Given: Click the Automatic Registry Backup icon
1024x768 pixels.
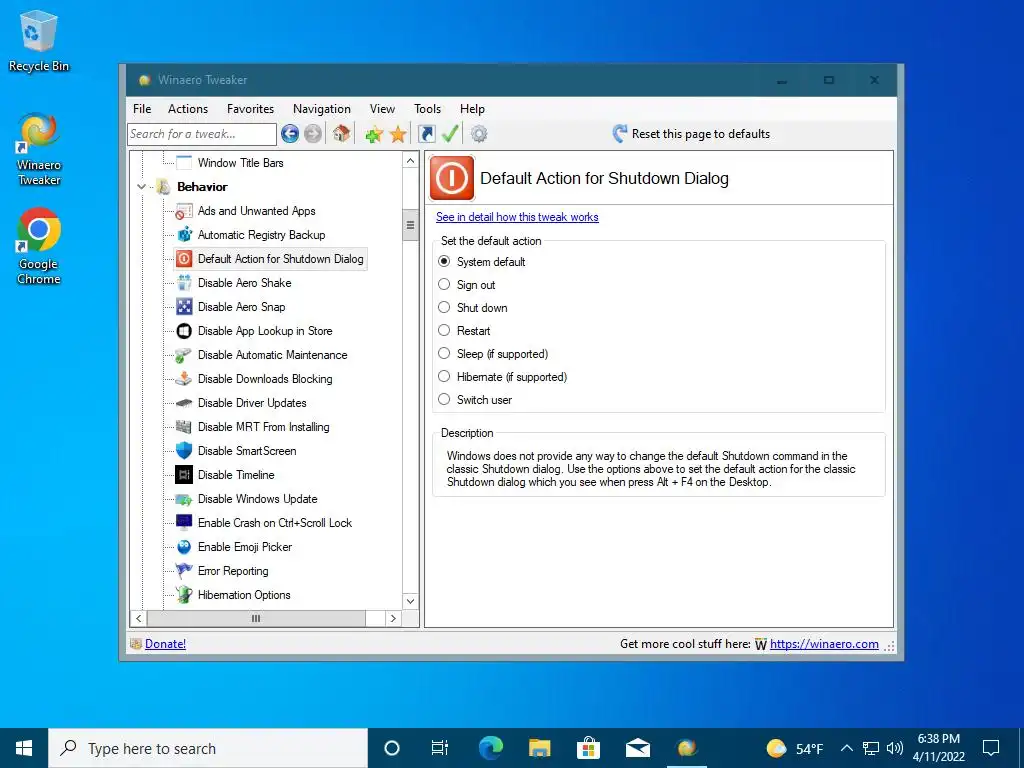Looking at the screenshot, I should pyautogui.click(x=184, y=234).
